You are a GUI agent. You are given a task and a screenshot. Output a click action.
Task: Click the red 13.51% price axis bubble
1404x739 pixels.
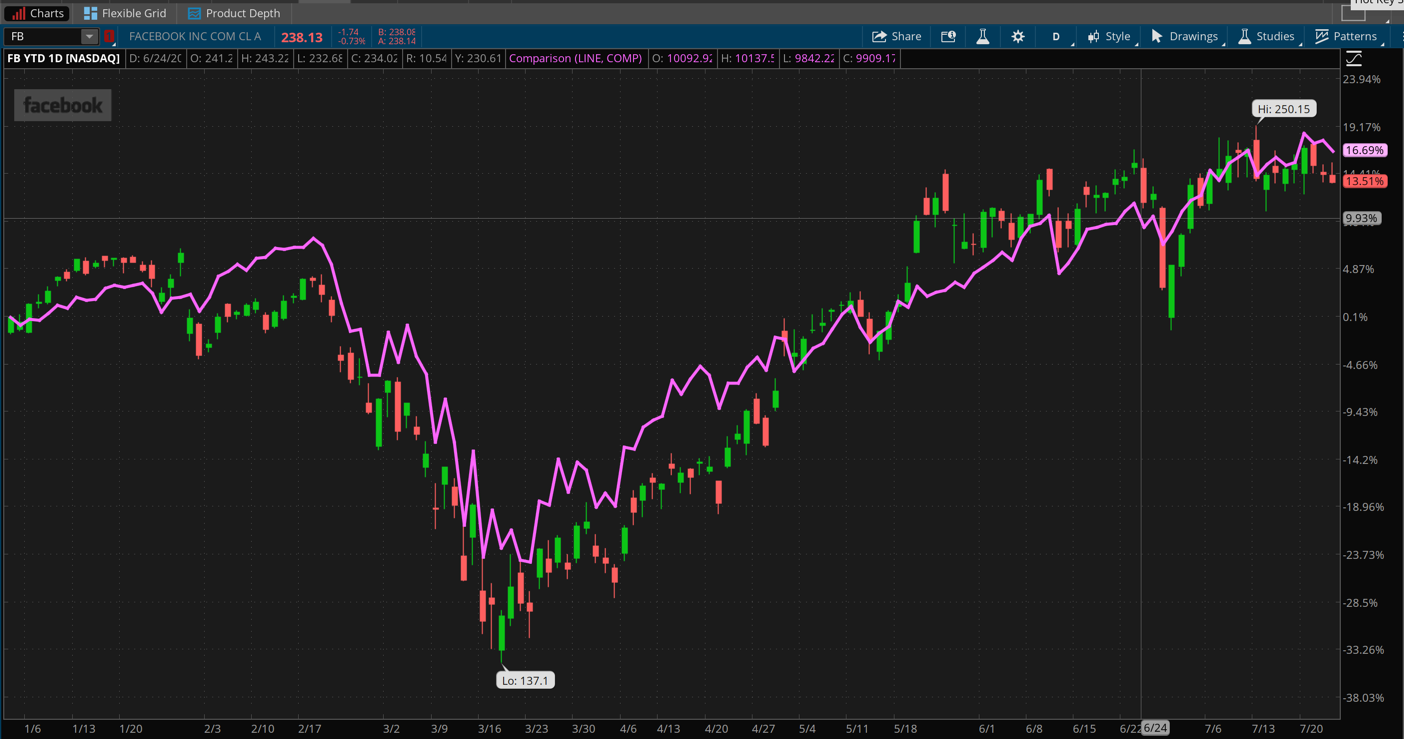point(1364,181)
